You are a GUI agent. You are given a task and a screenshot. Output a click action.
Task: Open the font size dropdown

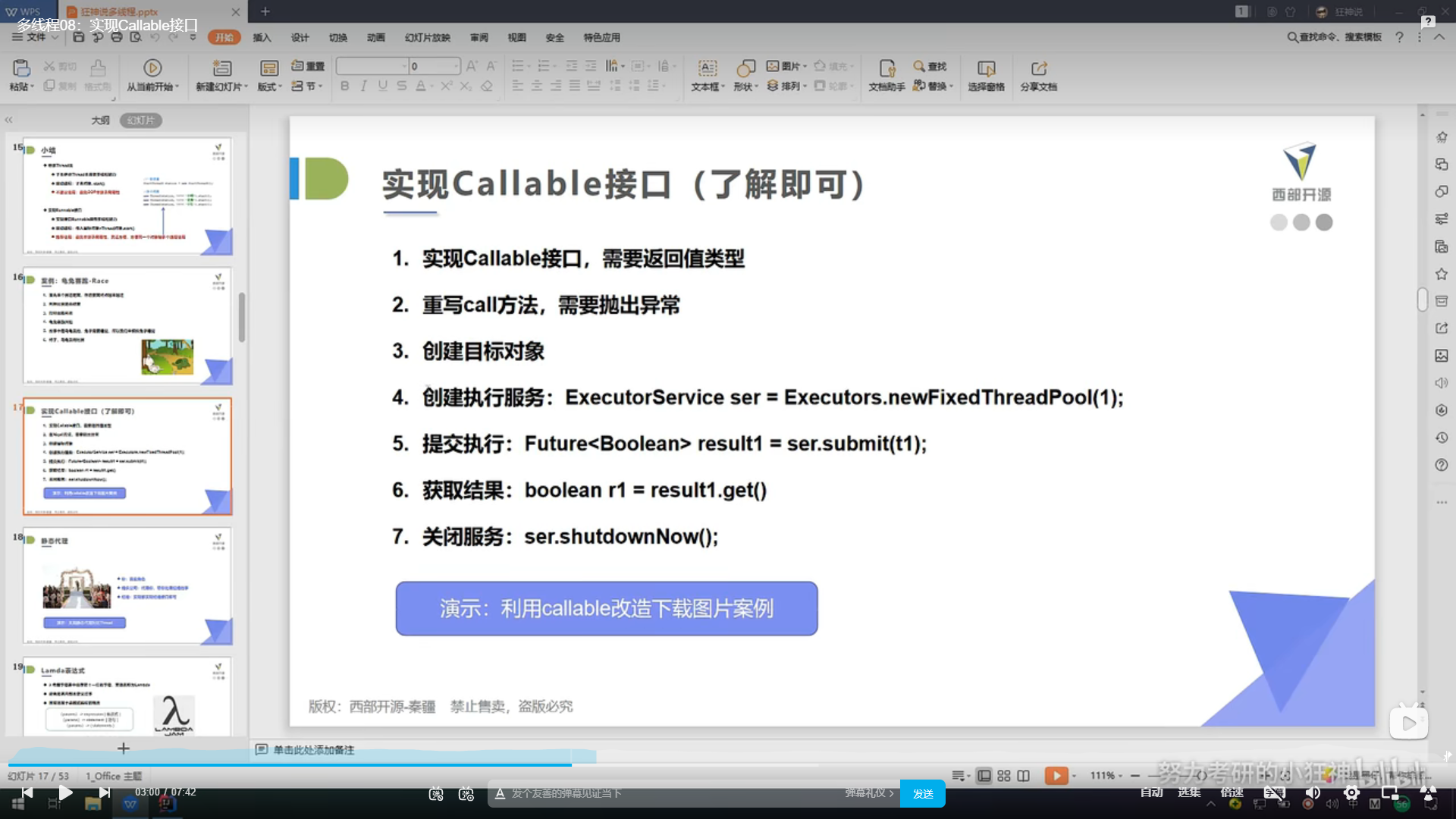456,66
